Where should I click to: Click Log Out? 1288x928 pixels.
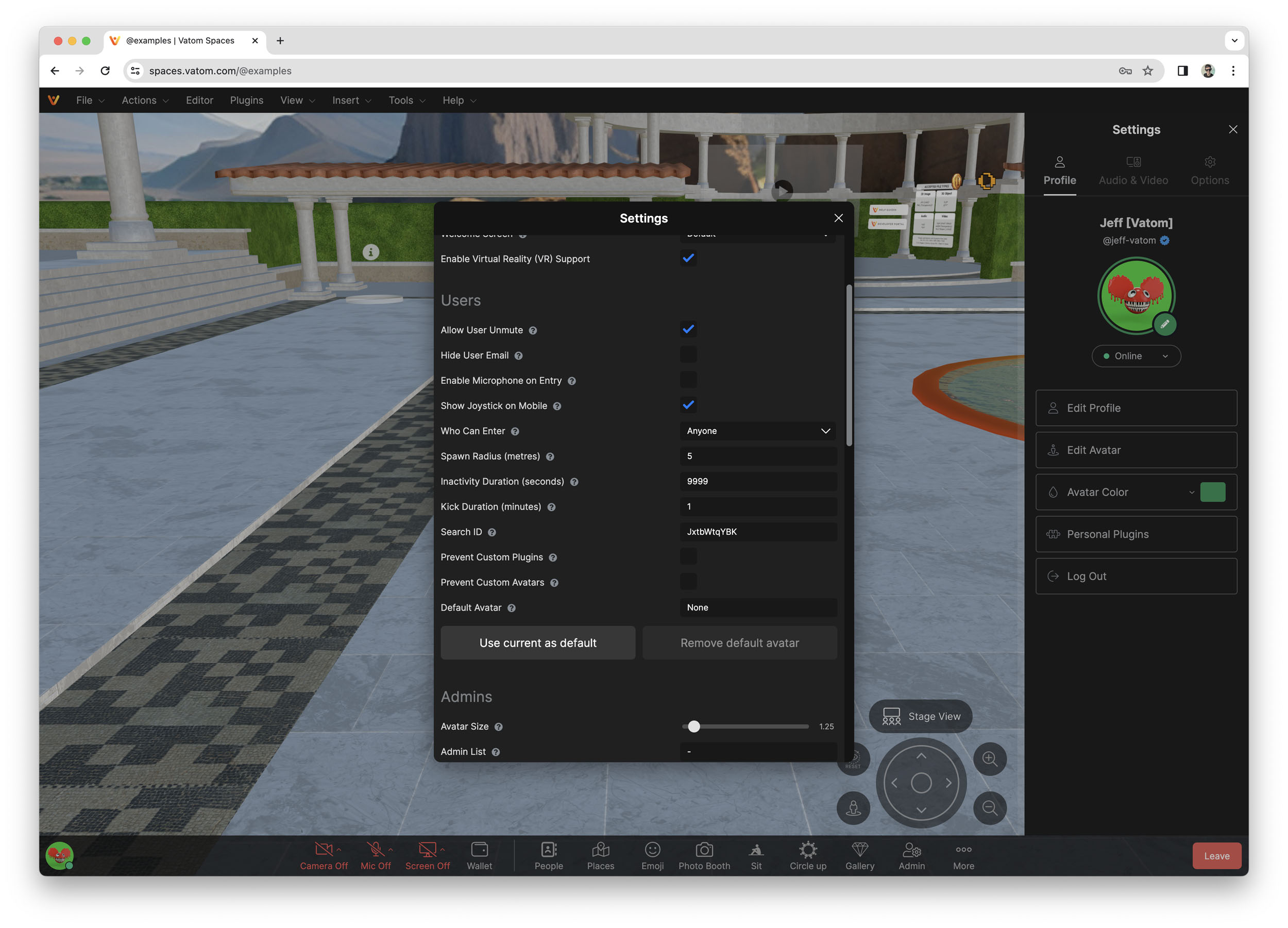coord(1136,577)
